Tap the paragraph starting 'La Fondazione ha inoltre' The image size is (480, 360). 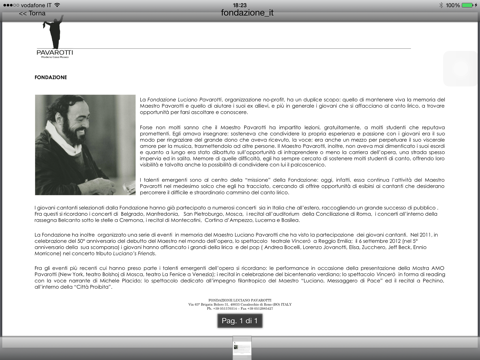coord(236,244)
